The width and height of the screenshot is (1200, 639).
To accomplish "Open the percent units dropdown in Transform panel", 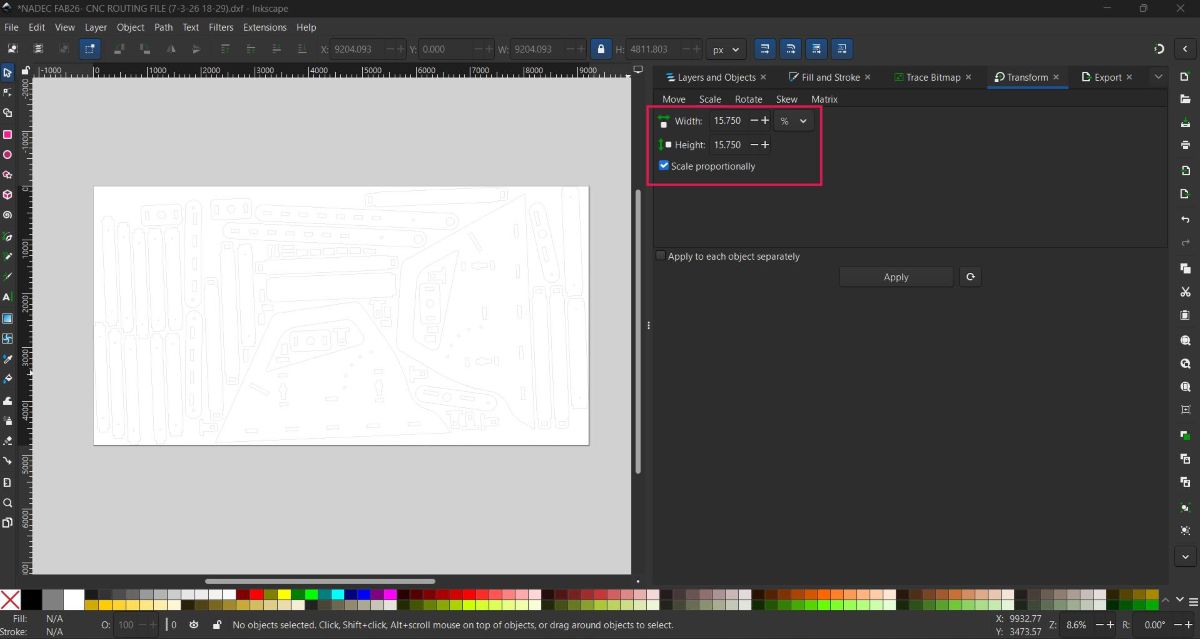I will click(x=793, y=121).
